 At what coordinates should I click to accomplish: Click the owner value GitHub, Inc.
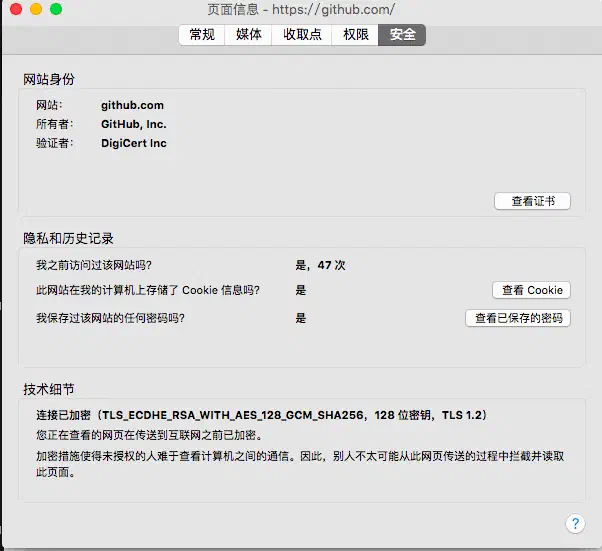pos(134,124)
